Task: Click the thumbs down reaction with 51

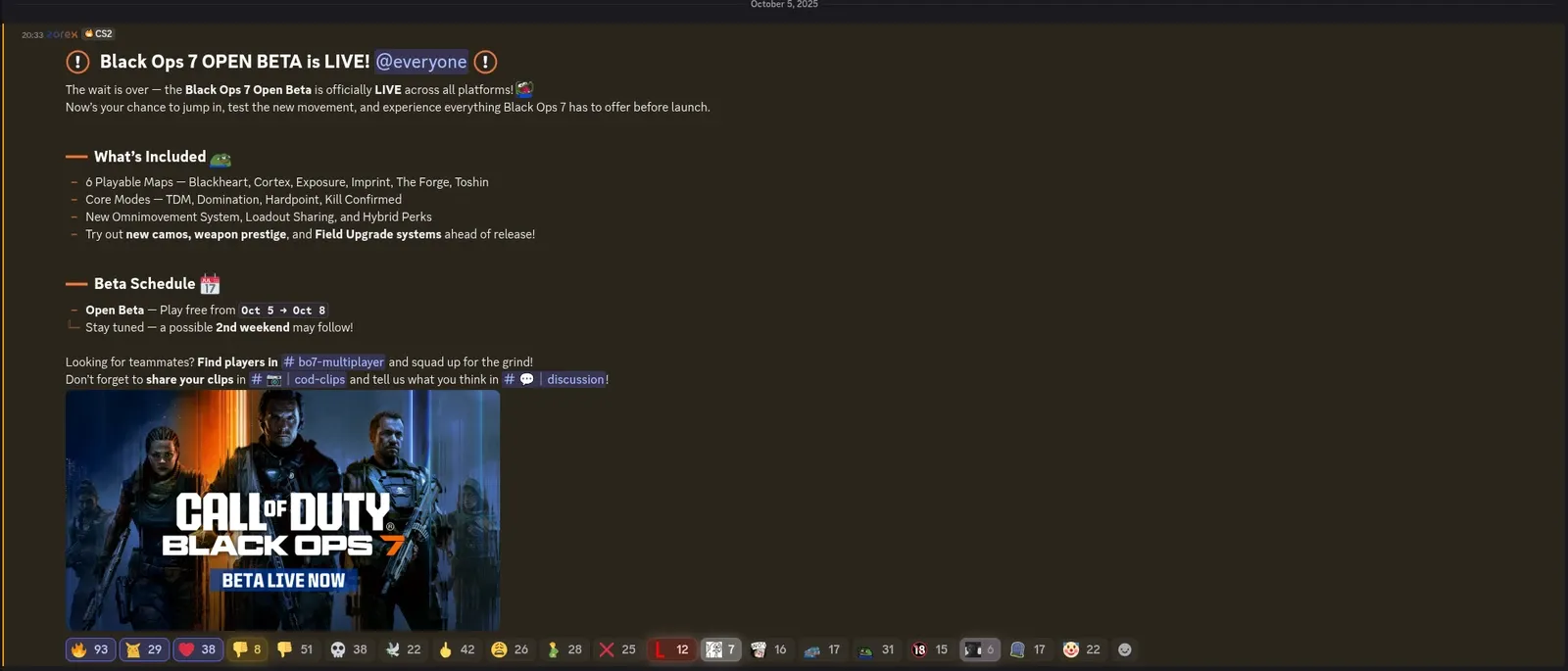Action: [x=295, y=649]
